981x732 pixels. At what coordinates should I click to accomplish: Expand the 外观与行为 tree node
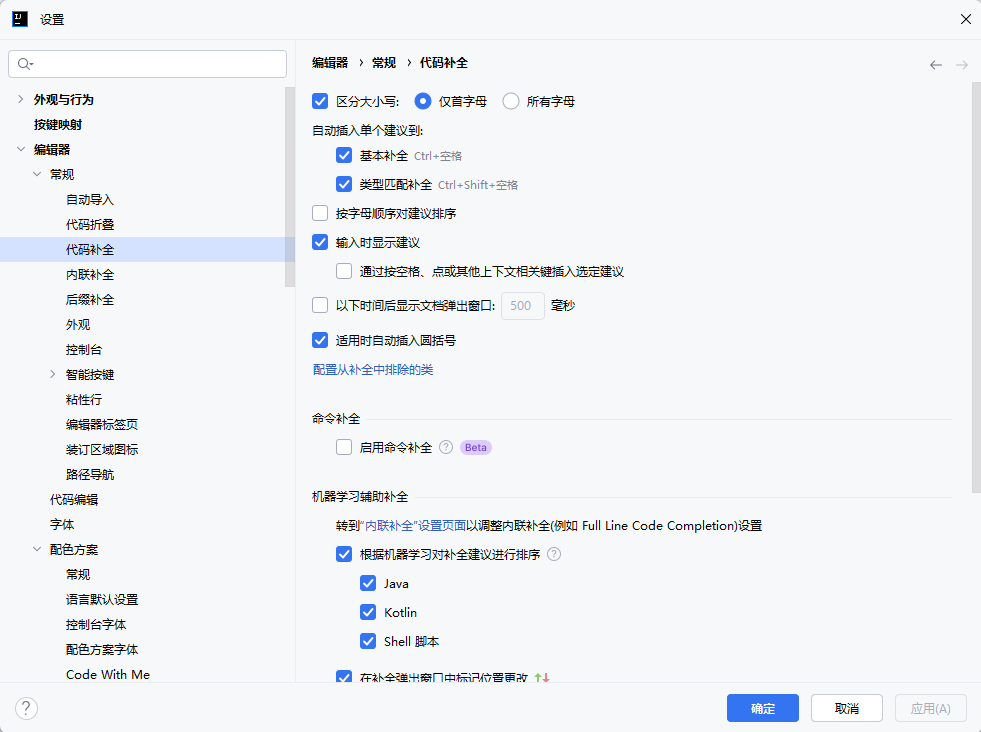point(21,100)
